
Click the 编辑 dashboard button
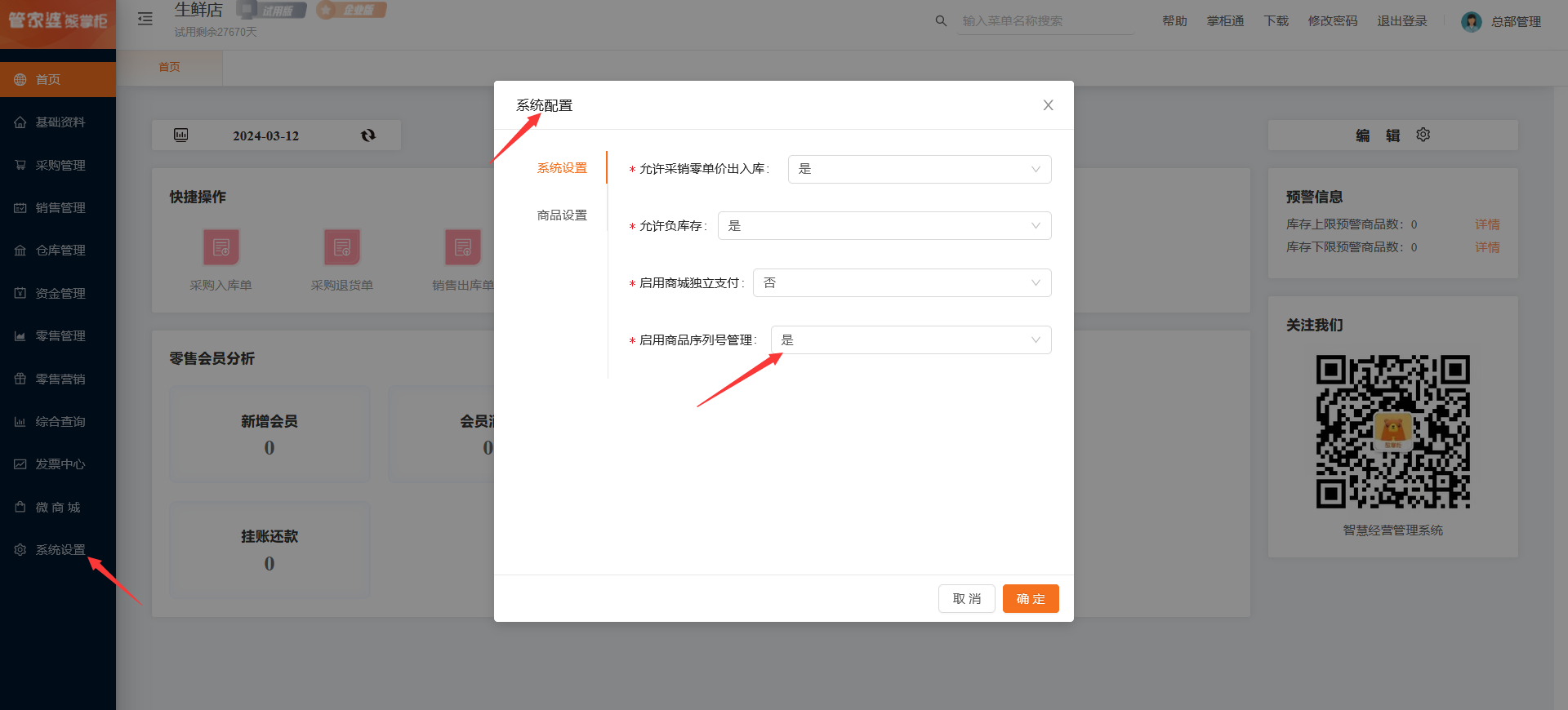tap(1378, 135)
